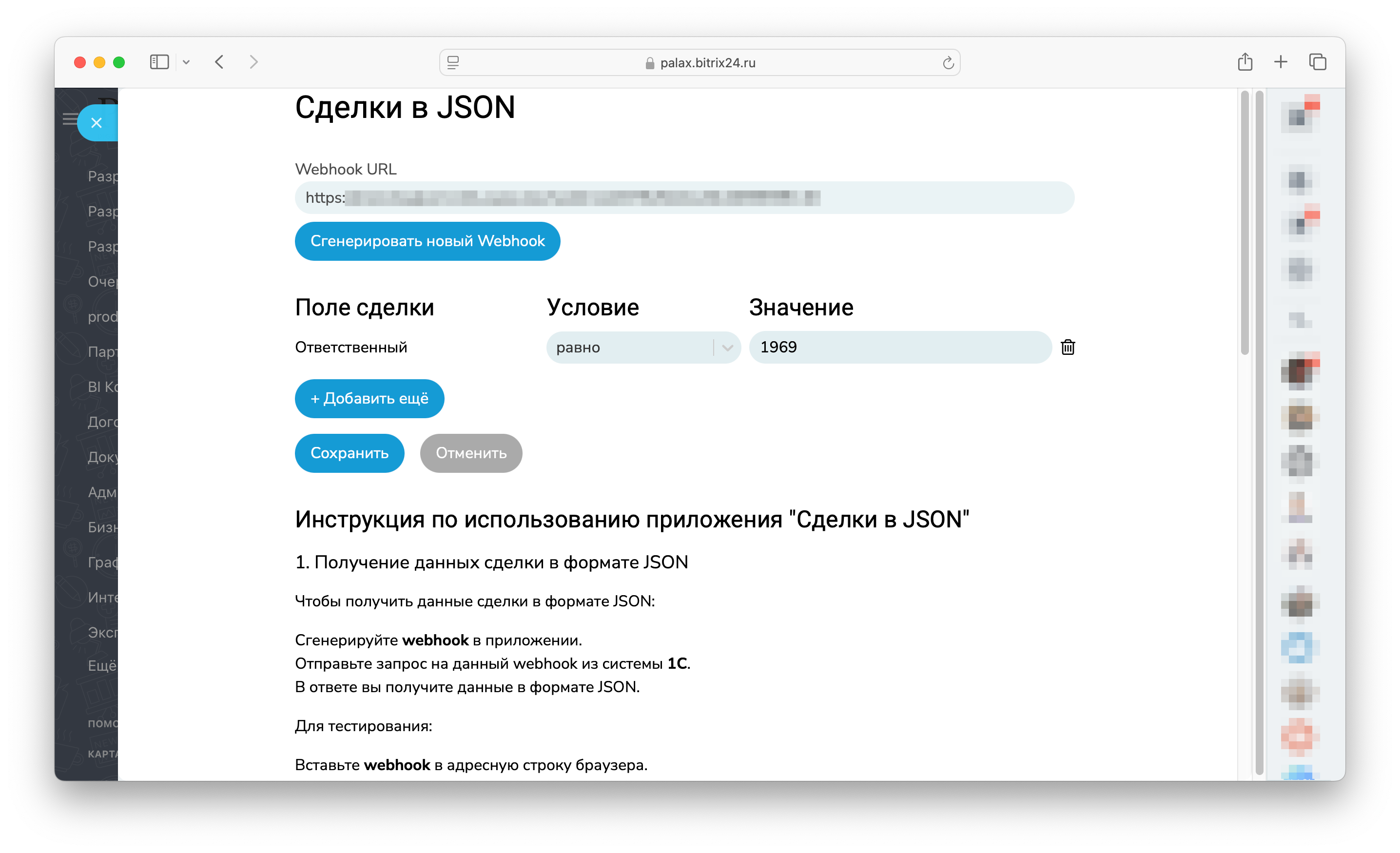The height and width of the screenshot is (853, 1400).
Task: Click the palax.bitrix24.ru address bar
Action: 707,63
